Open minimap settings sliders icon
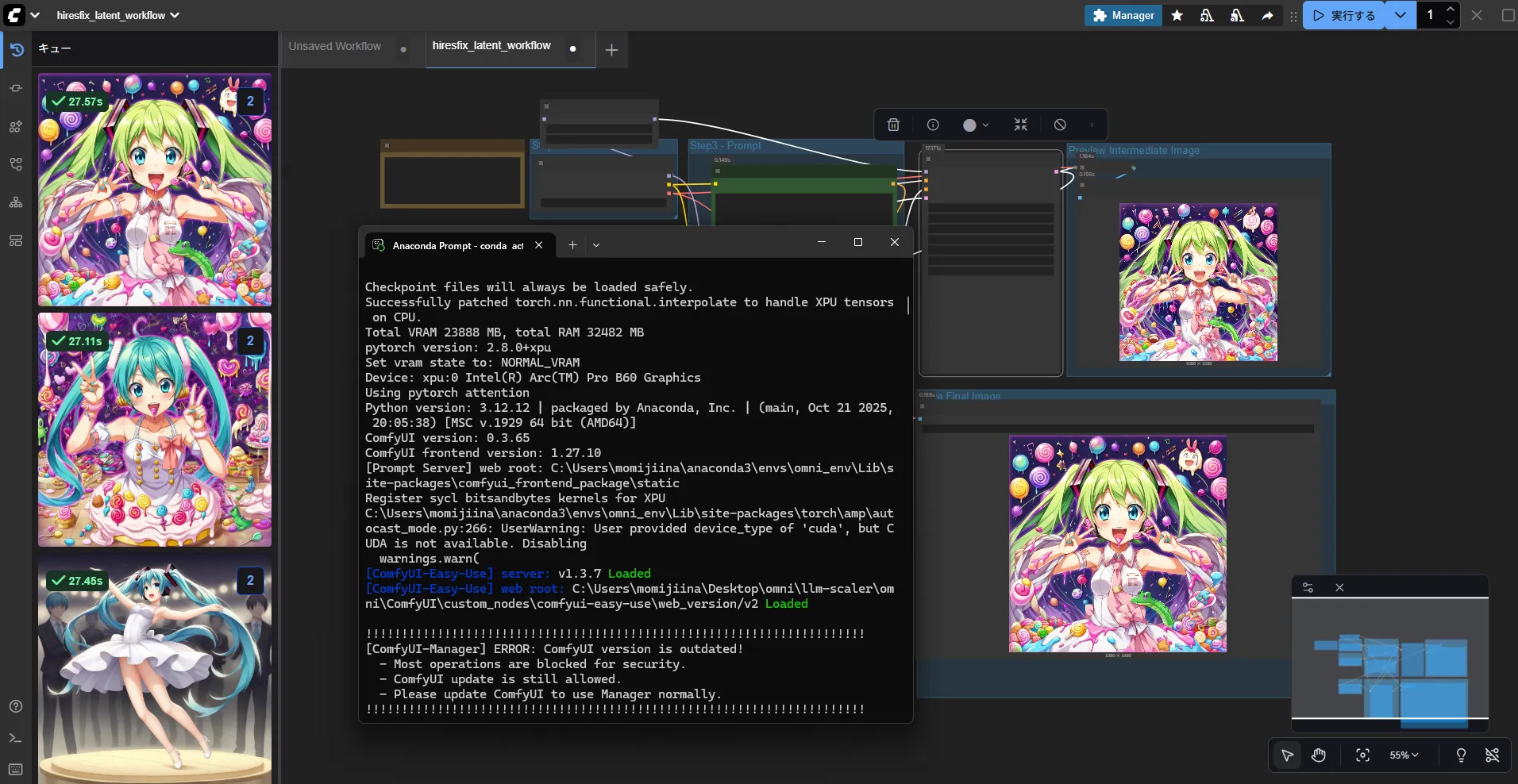 [1308, 587]
